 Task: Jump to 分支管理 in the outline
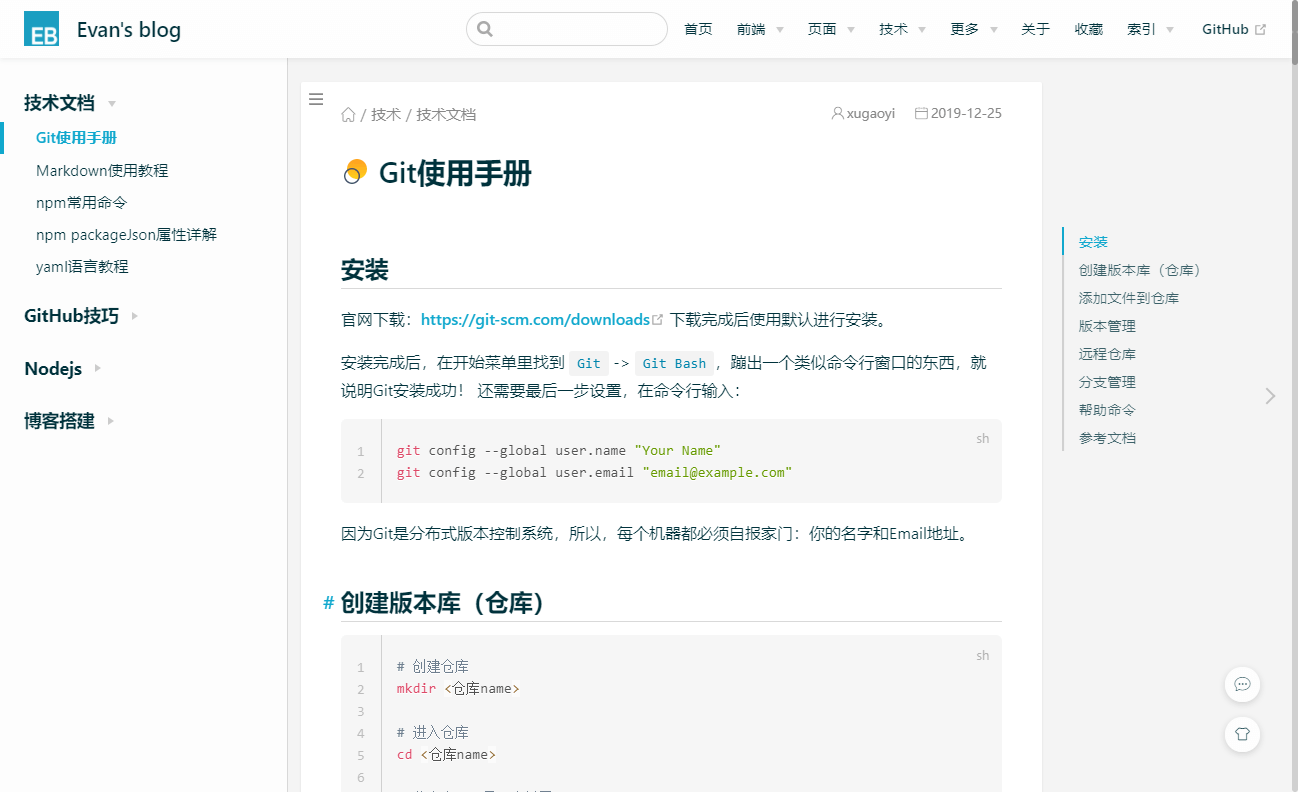click(x=1107, y=382)
